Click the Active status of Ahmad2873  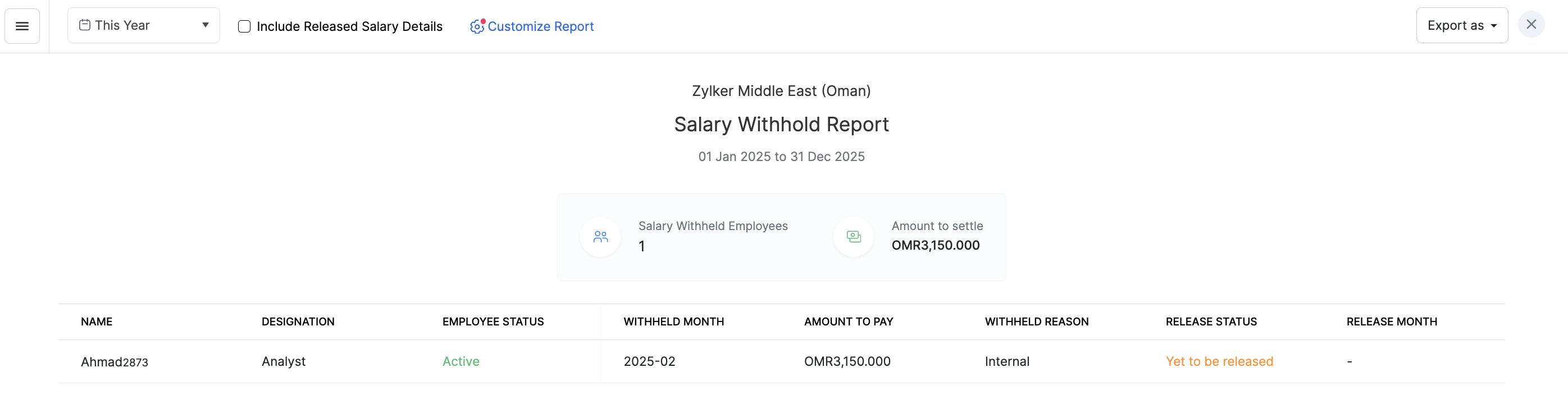[461, 361]
